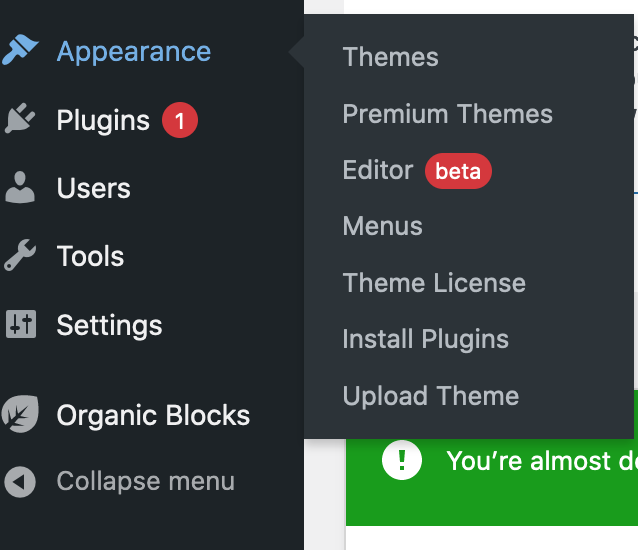Image resolution: width=638 pixels, height=550 pixels.
Task: Click the Settings sliders icon
Action: coord(21,324)
